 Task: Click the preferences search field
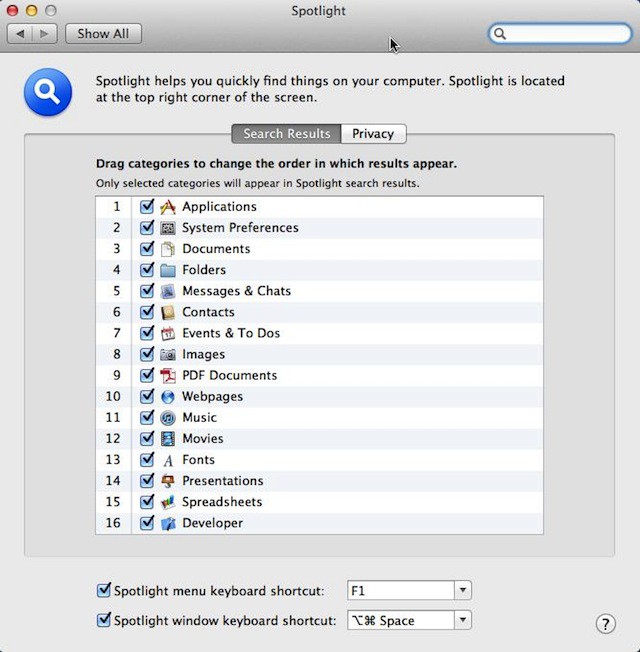567,34
